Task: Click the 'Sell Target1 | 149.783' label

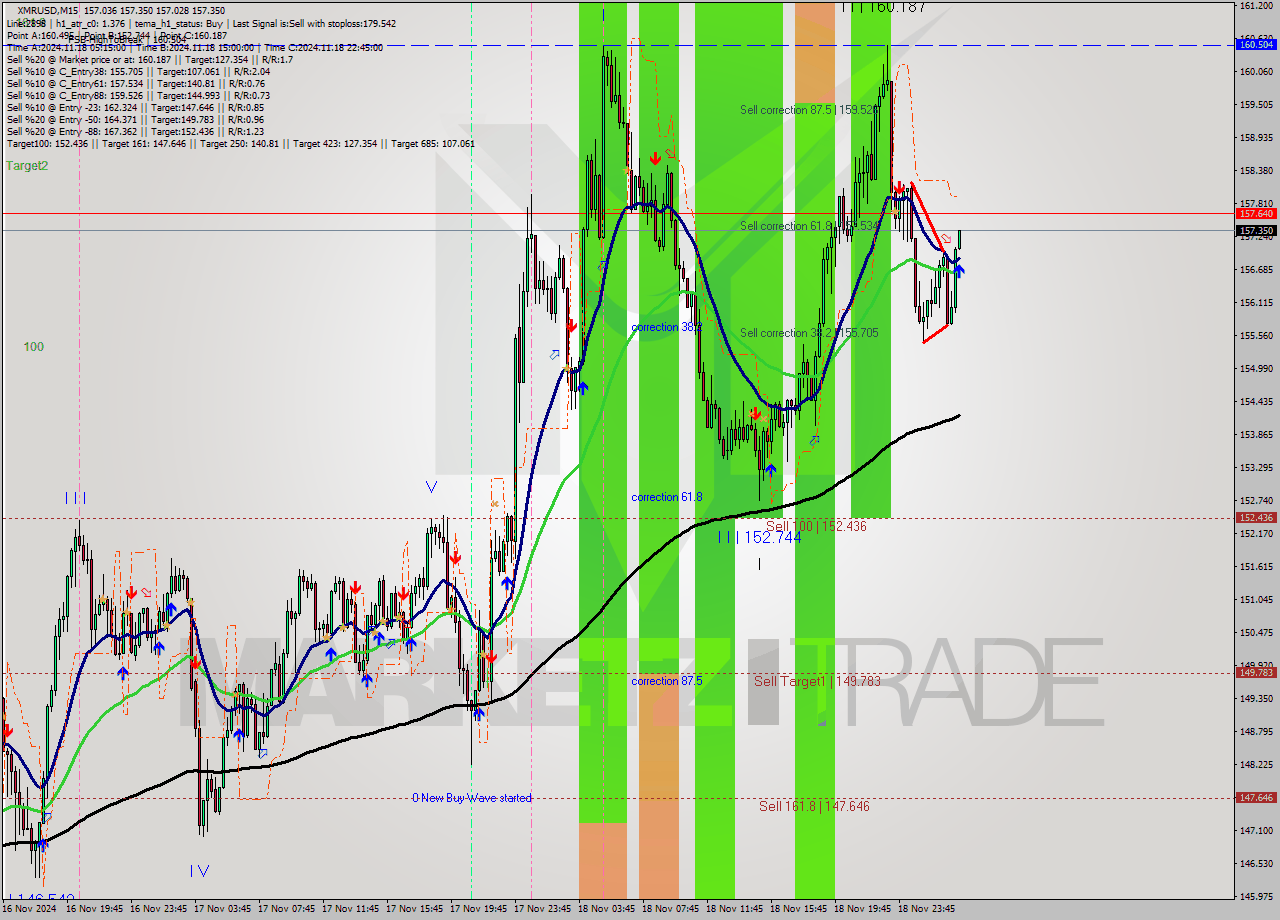Action: coord(817,681)
